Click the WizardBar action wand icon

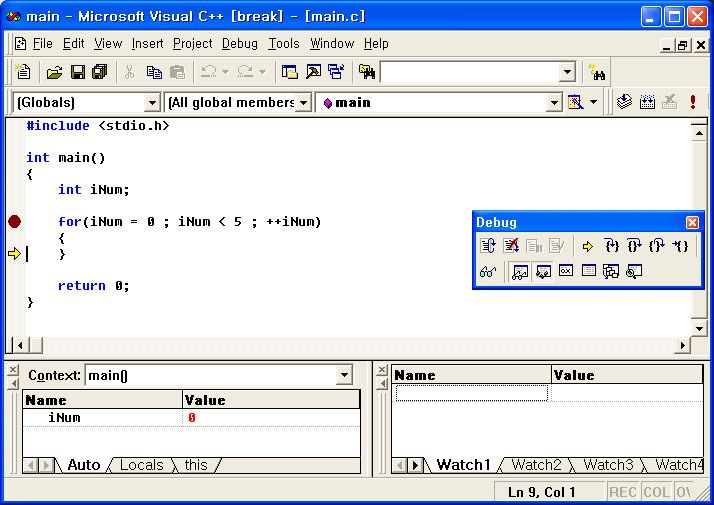[575, 102]
